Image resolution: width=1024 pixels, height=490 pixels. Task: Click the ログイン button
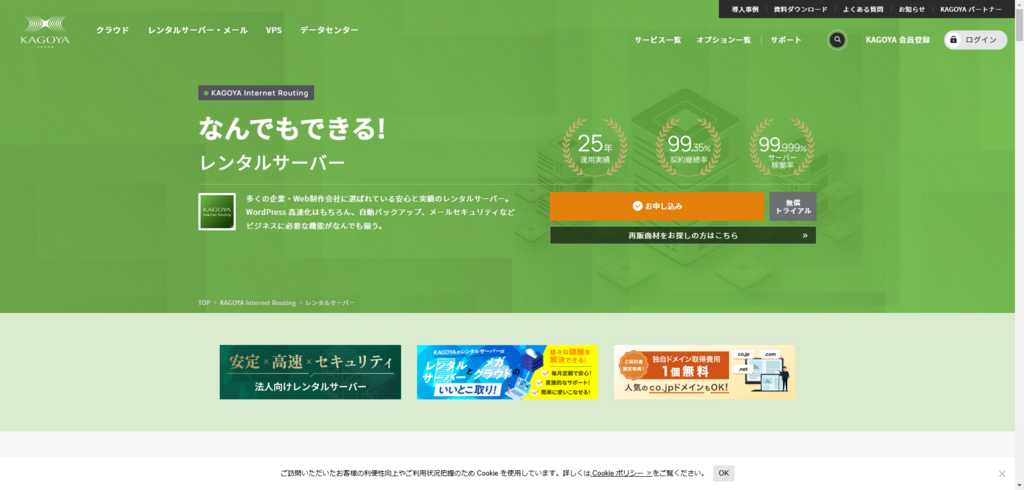point(975,40)
